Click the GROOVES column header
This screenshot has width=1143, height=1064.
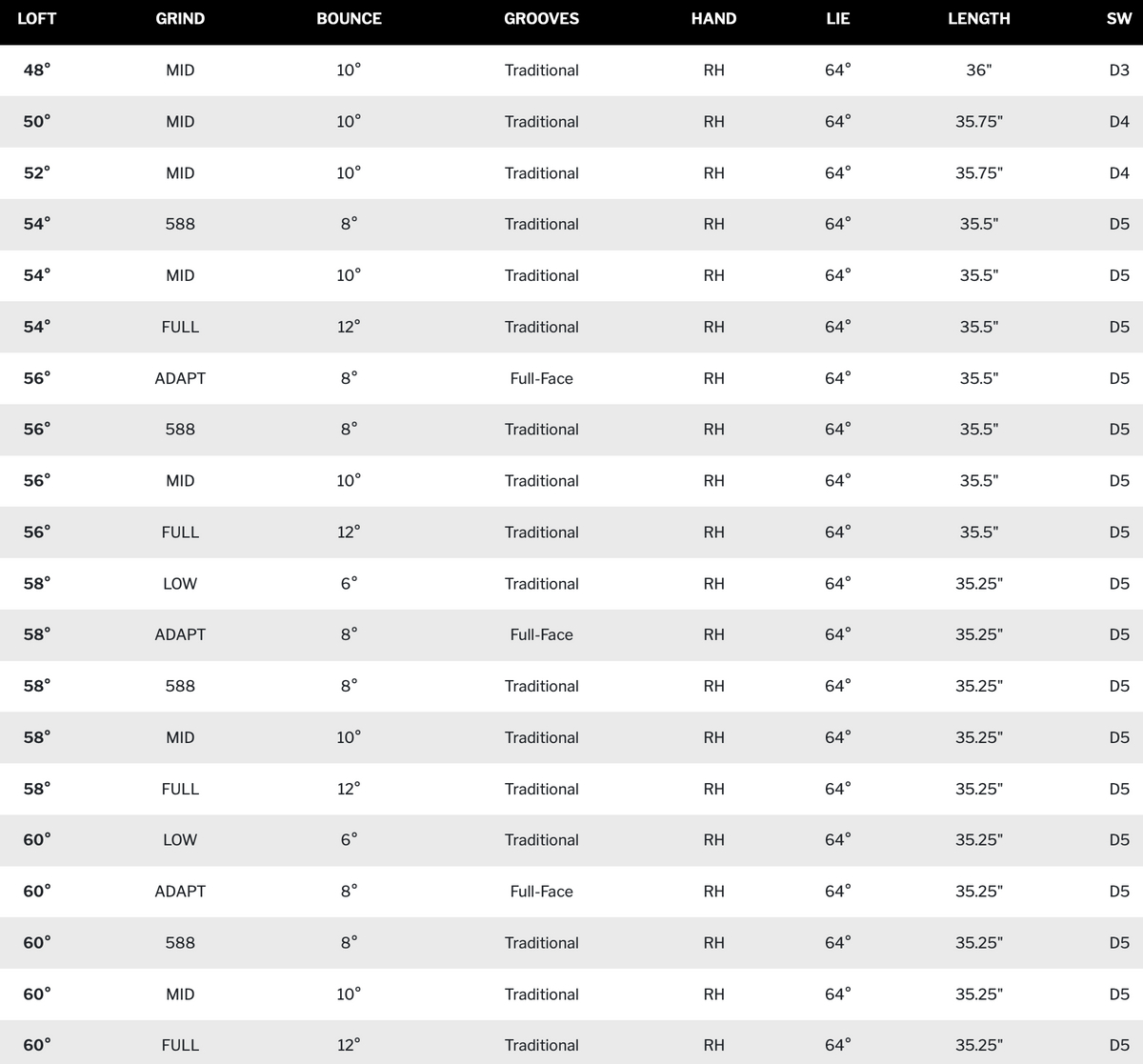coord(541,19)
